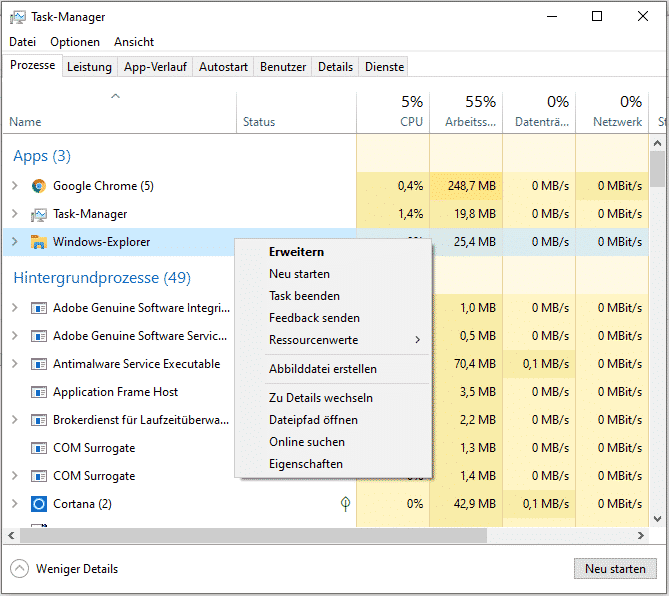Screen dimensions: 669x596
Task: Choose Eigenschaften in the context menu
Action: [x=334, y=464]
